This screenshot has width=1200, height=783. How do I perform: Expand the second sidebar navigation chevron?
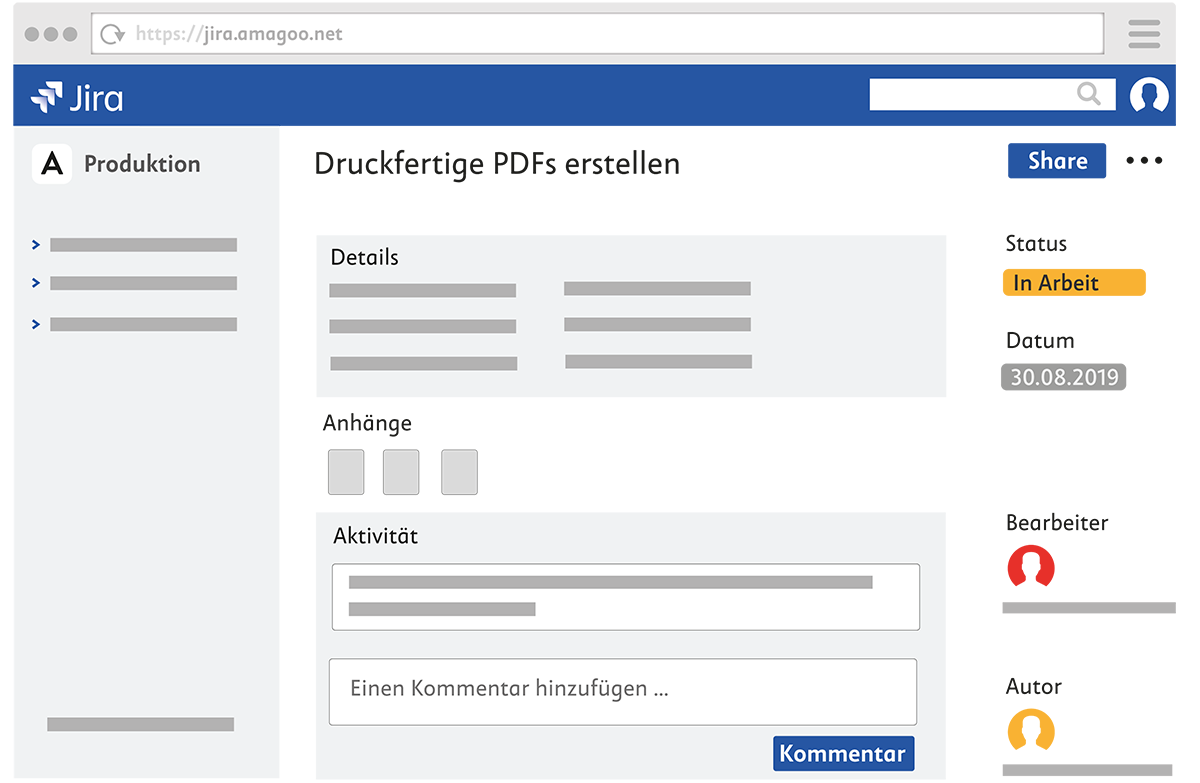click(x=36, y=283)
